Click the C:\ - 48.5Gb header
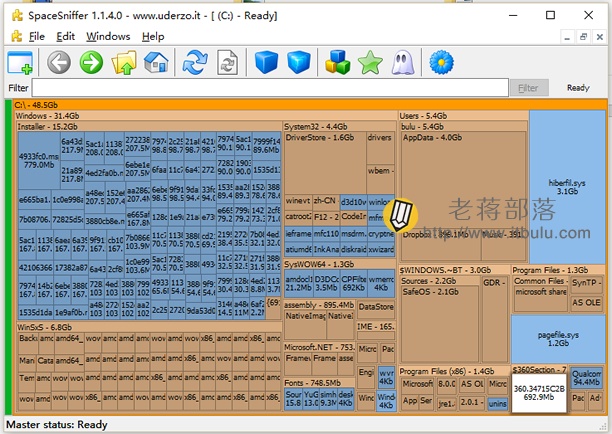 [x=310, y=105]
